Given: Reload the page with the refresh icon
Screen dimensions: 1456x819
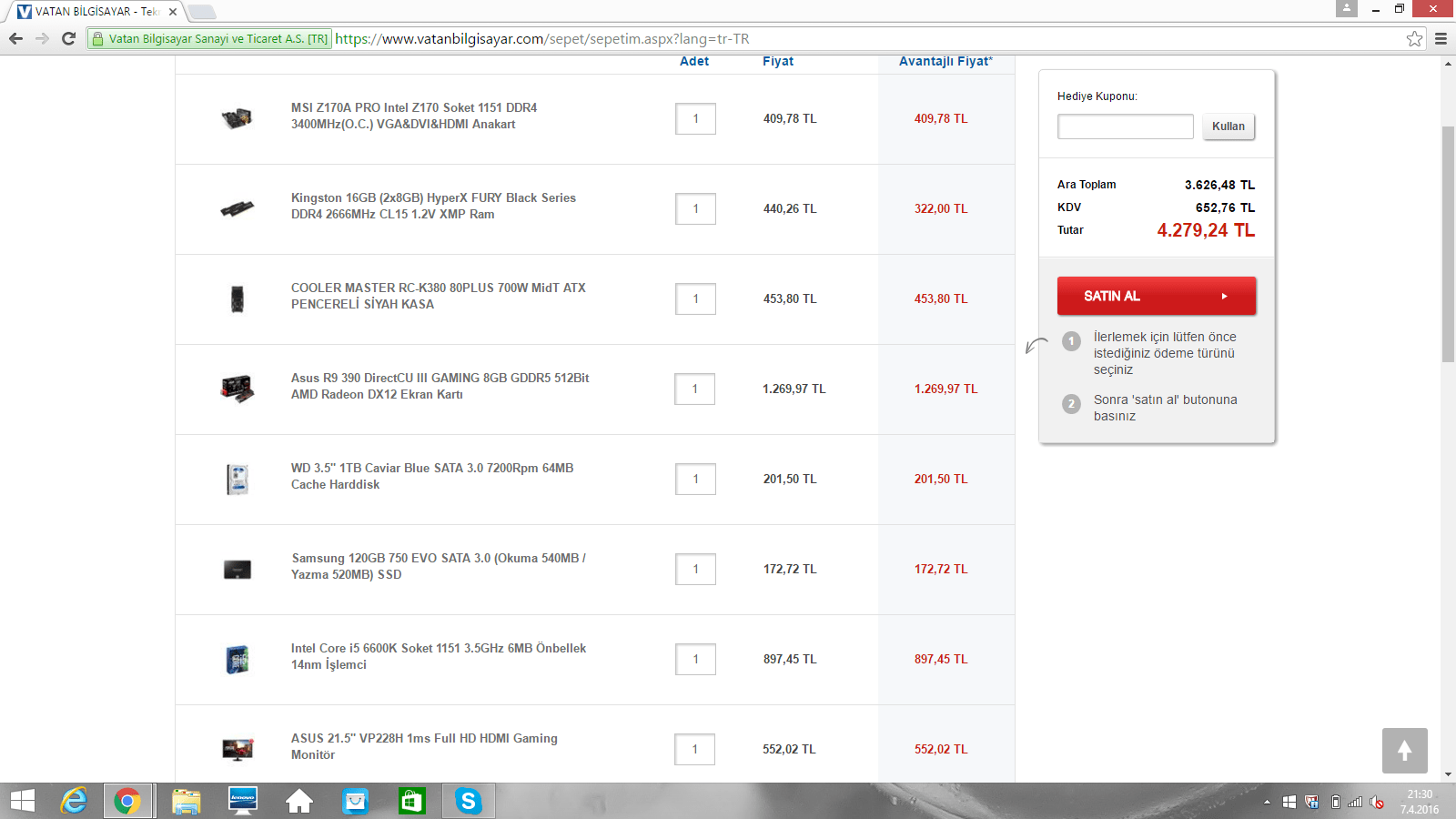Looking at the screenshot, I should pos(68,38).
